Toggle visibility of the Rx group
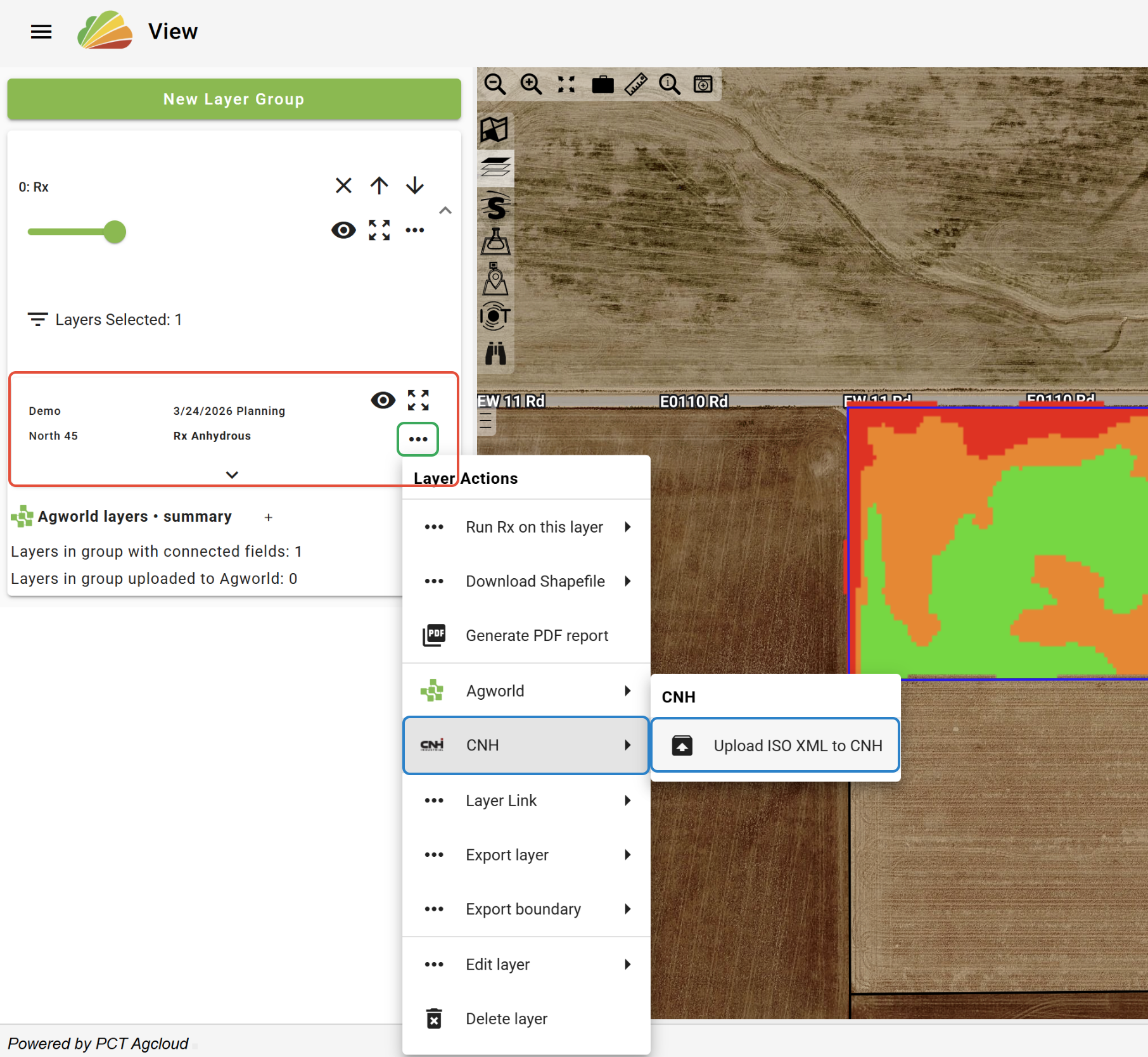Screen dimensions: 1148x1057 pyautogui.click(x=343, y=230)
